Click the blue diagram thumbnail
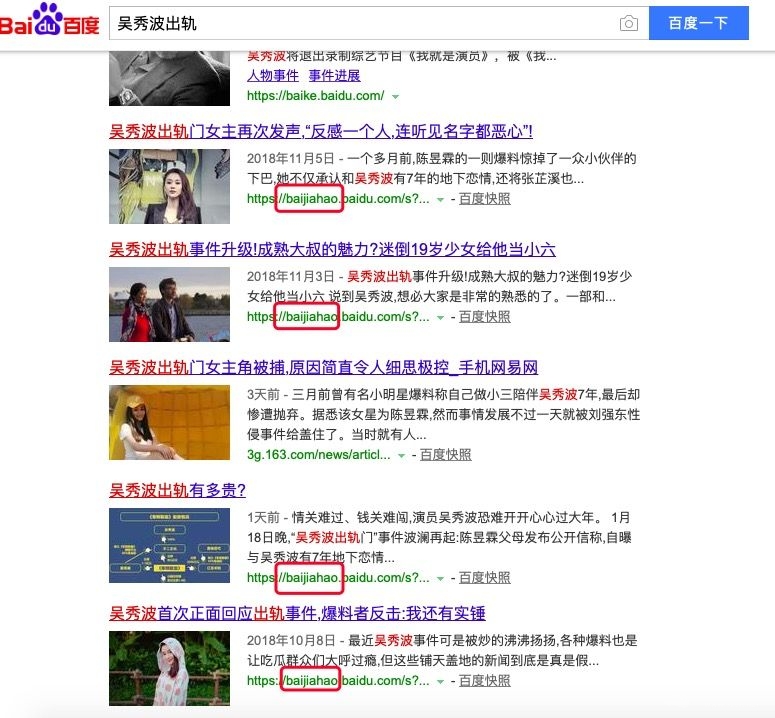Image resolution: width=775 pixels, height=718 pixels. (170, 546)
